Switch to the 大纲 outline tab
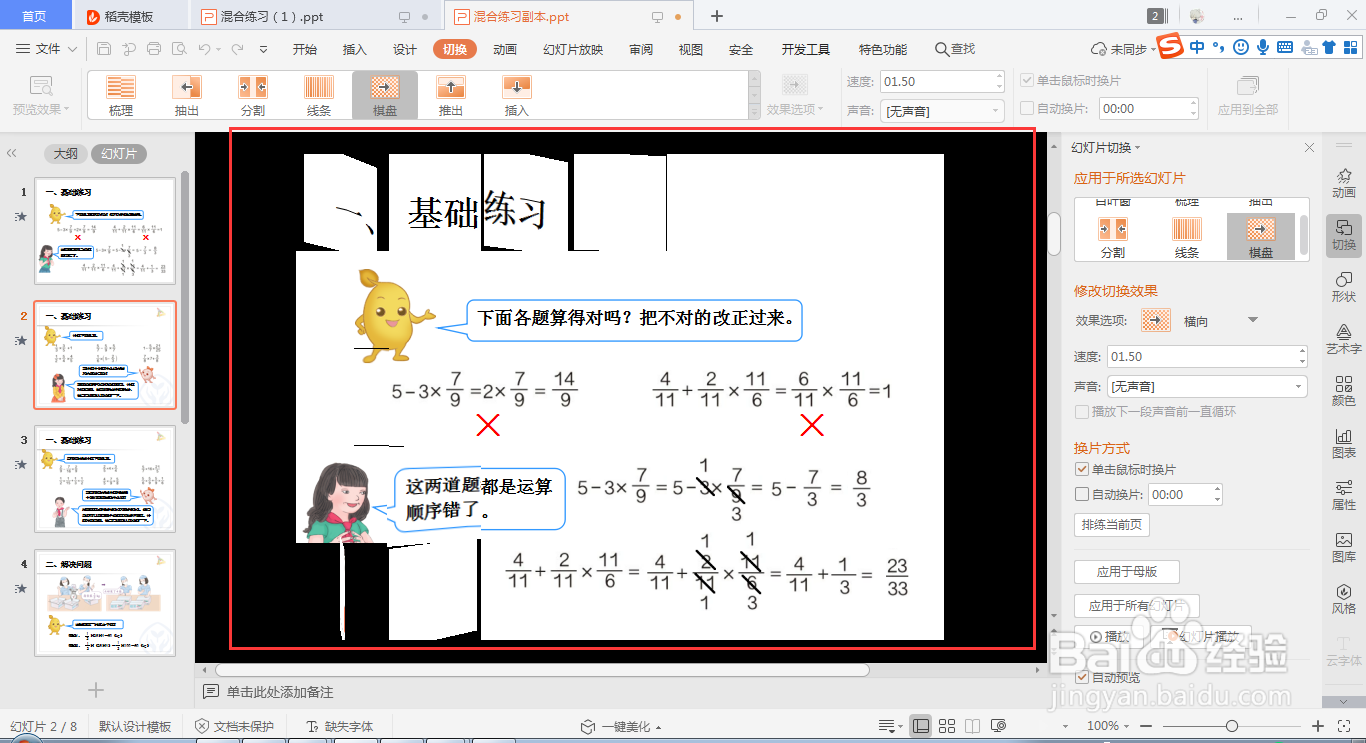The width and height of the screenshot is (1366, 743). point(66,154)
